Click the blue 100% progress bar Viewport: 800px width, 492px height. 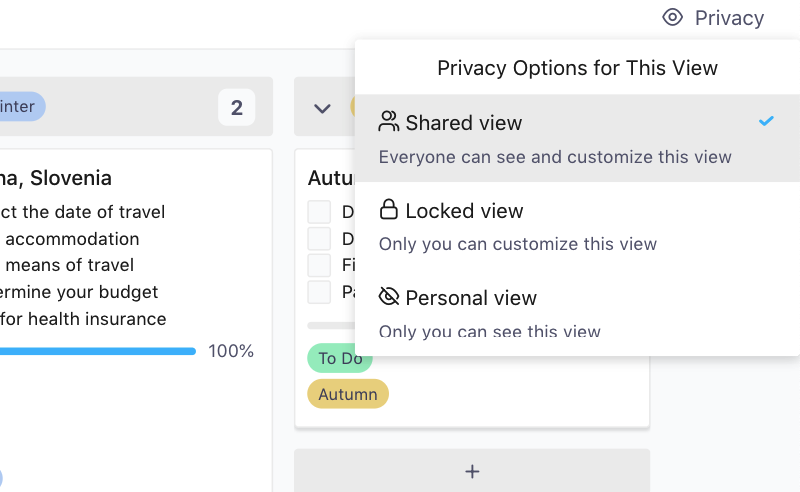(x=98, y=351)
